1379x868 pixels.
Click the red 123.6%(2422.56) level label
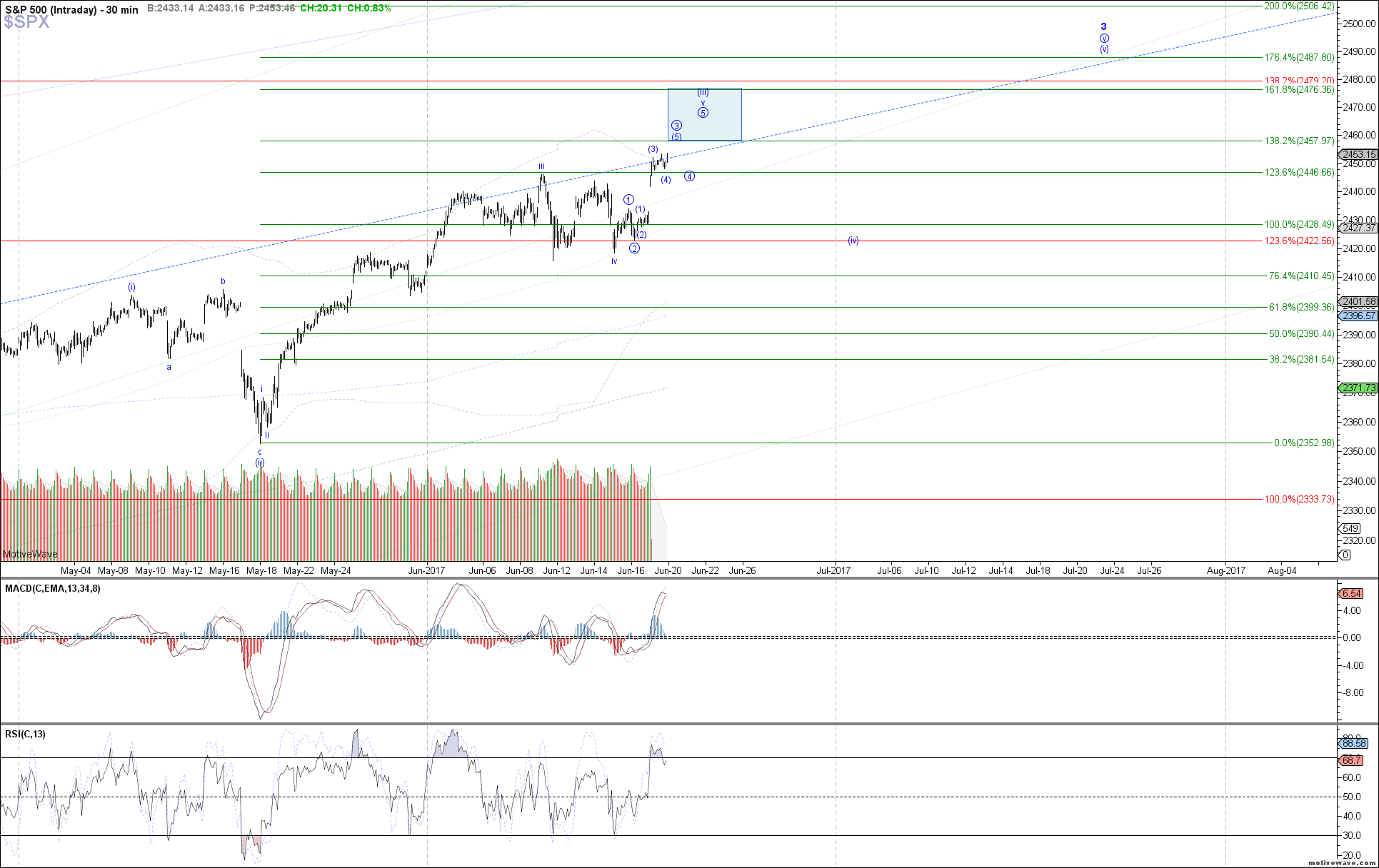[1299, 241]
